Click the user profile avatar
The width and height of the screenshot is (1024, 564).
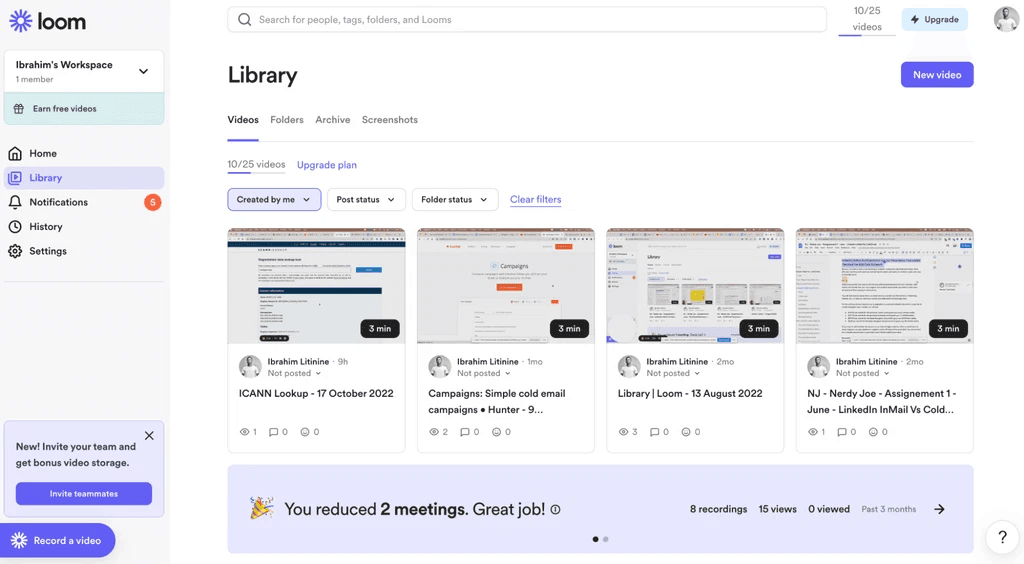point(1006,19)
